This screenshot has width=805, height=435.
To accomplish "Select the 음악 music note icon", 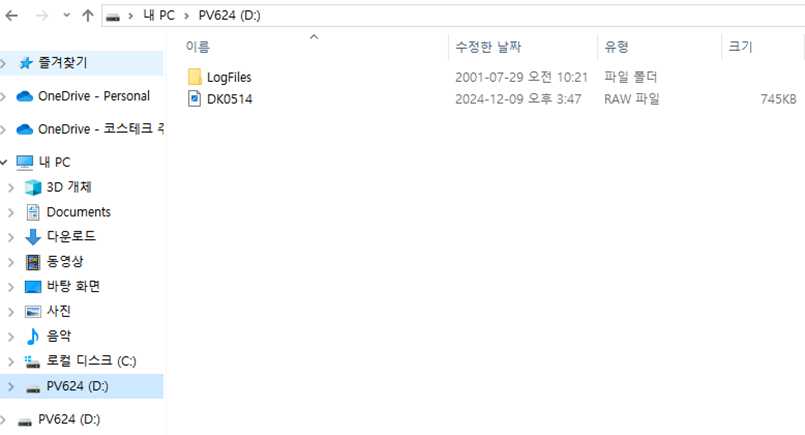I will (x=33, y=336).
